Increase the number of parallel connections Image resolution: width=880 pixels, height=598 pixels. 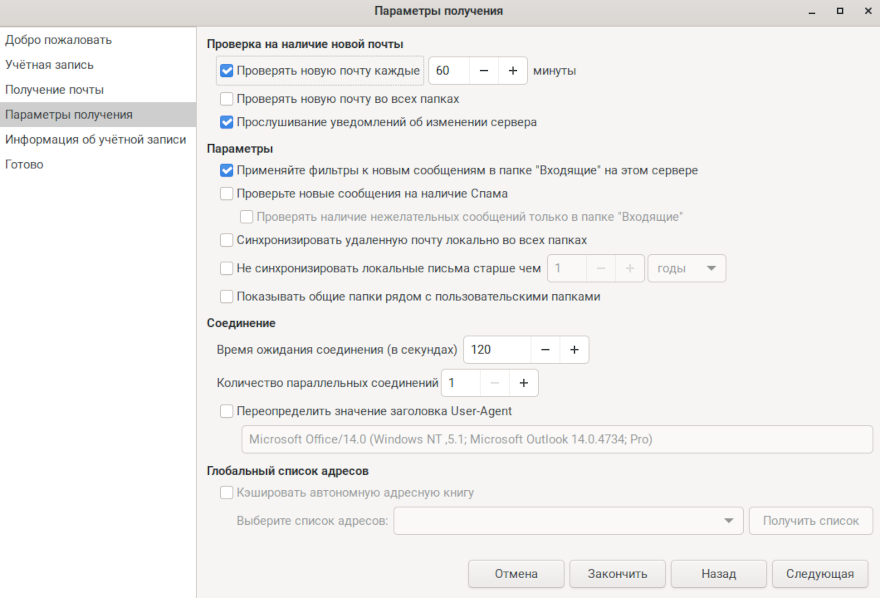click(x=524, y=383)
